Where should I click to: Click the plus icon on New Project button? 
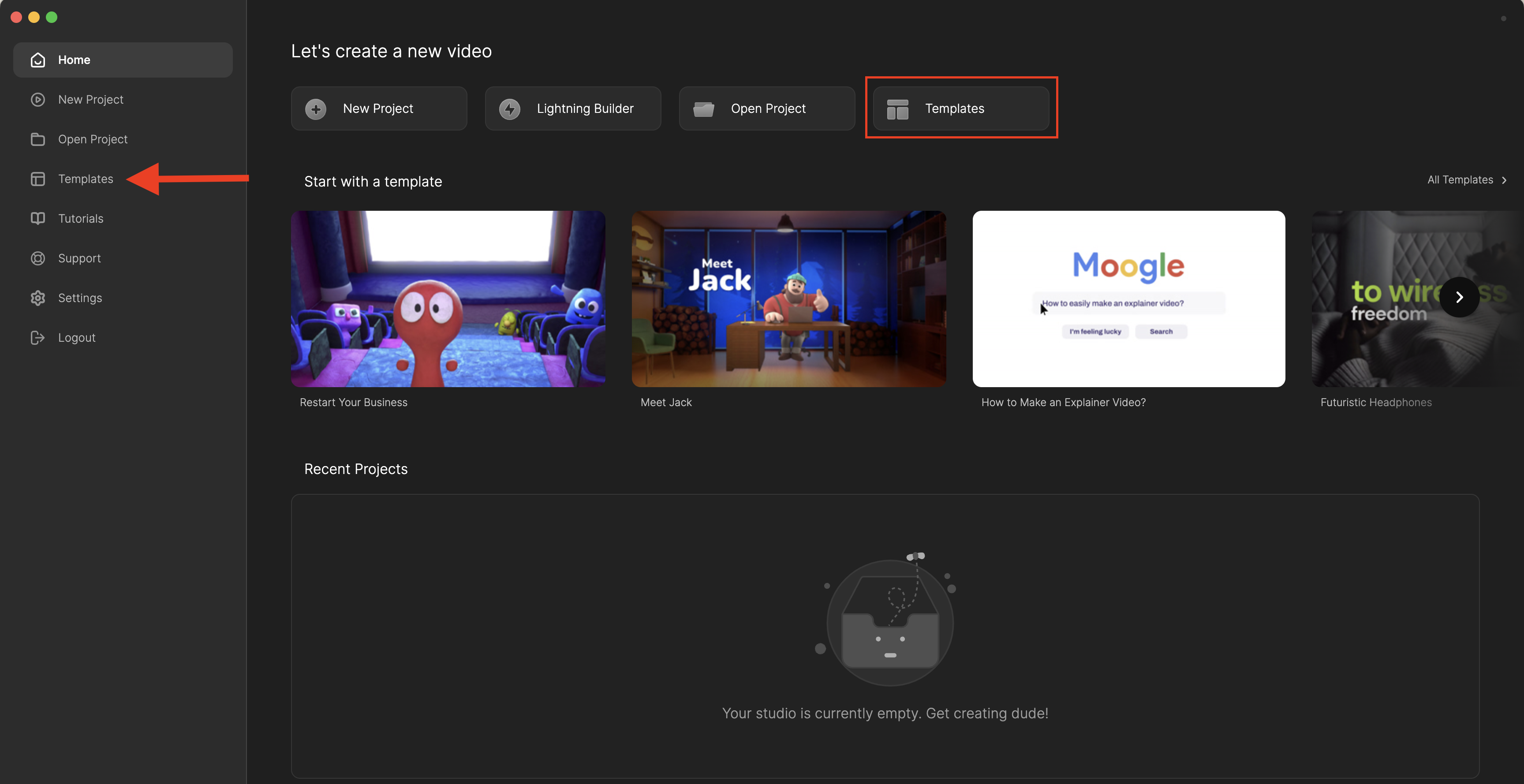coord(316,109)
